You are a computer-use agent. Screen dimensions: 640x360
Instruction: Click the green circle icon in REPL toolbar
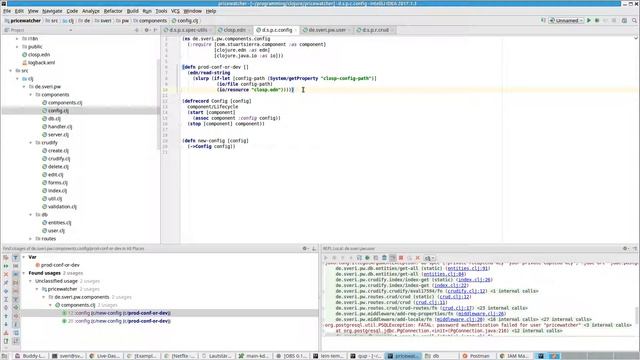click(367, 258)
